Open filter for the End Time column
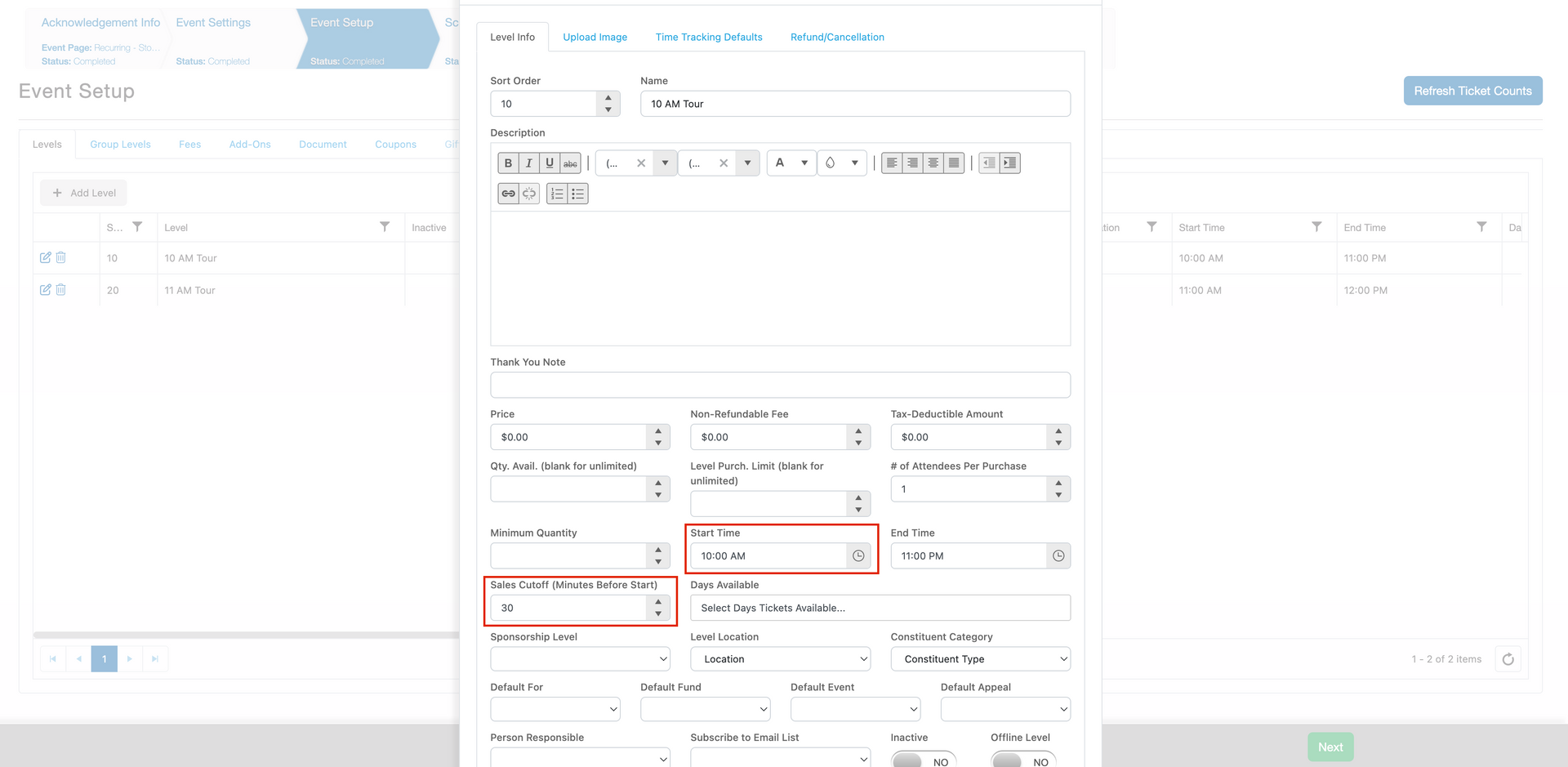This screenshot has width=1568, height=767. [1481, 227]
